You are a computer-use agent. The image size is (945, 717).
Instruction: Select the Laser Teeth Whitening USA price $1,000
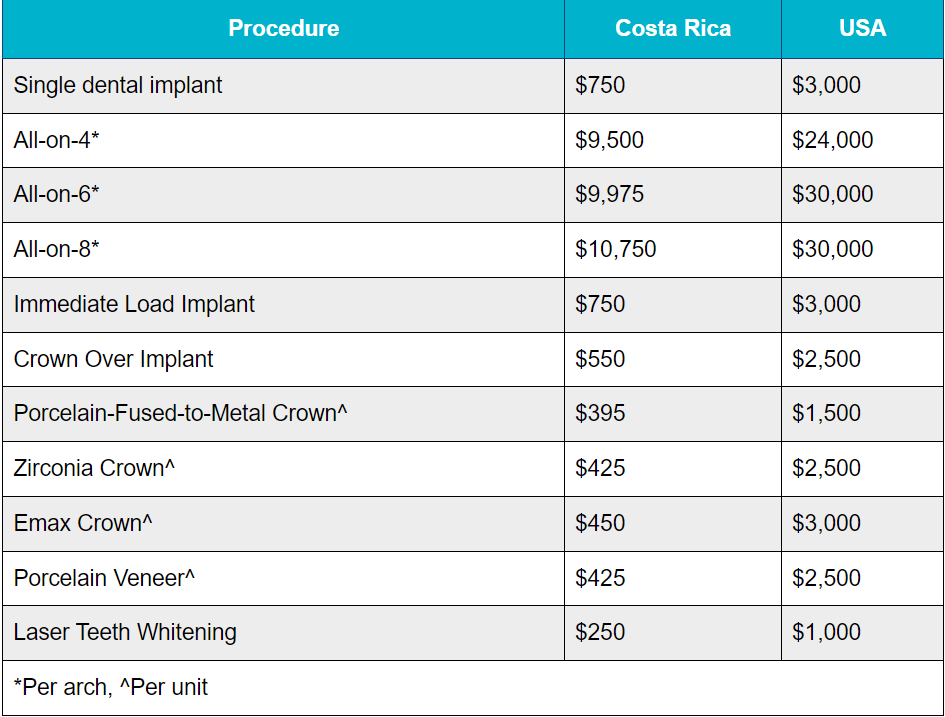coord(826,632)
